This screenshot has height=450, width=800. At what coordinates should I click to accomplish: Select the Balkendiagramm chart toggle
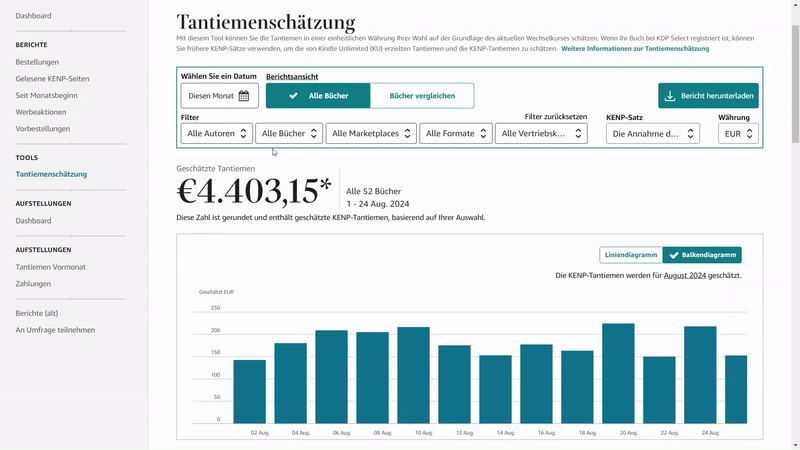pos(702,255)
